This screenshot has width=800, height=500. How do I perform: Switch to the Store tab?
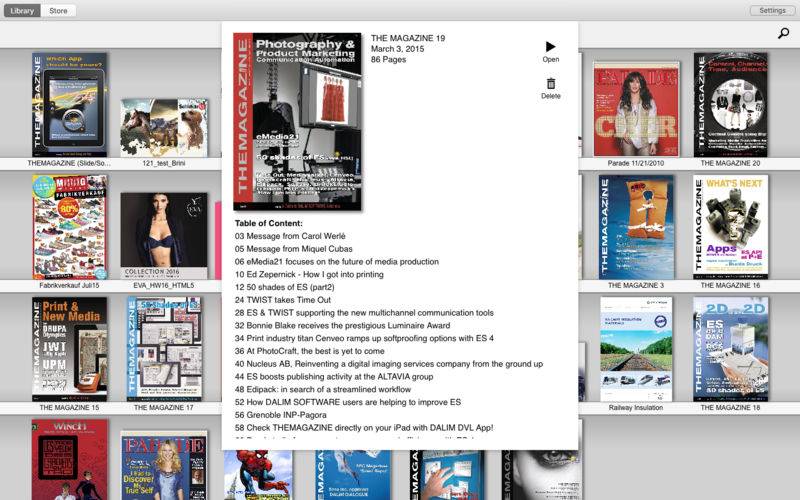point(58,10)
